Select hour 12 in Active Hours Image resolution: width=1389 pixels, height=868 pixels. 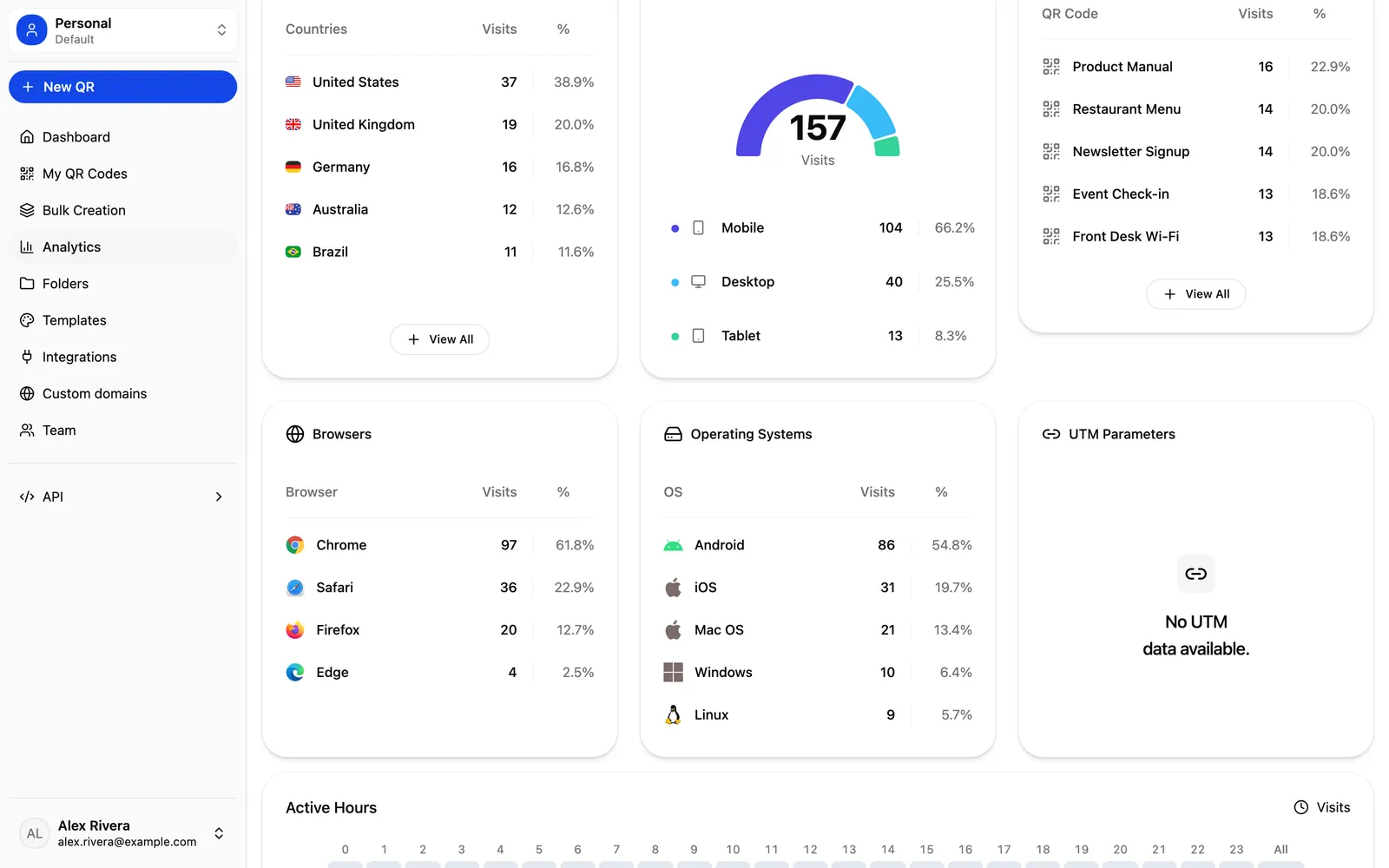(x=810, y=850)
